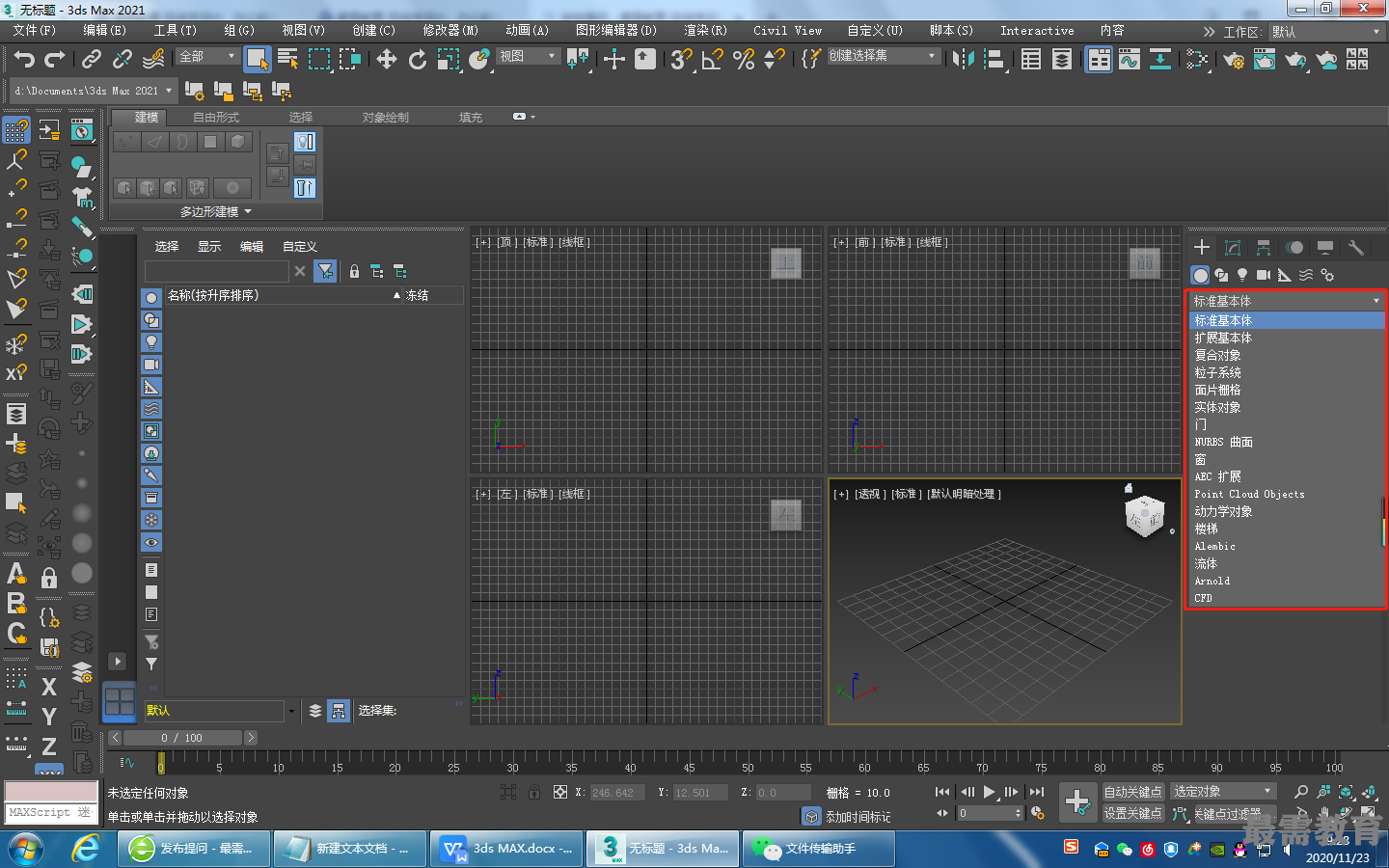Select the Cameras category in Create panel

[x=1264, y=275]
